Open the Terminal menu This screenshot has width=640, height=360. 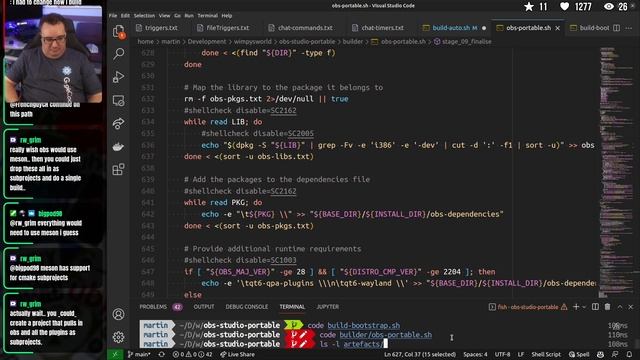(207, 16)
